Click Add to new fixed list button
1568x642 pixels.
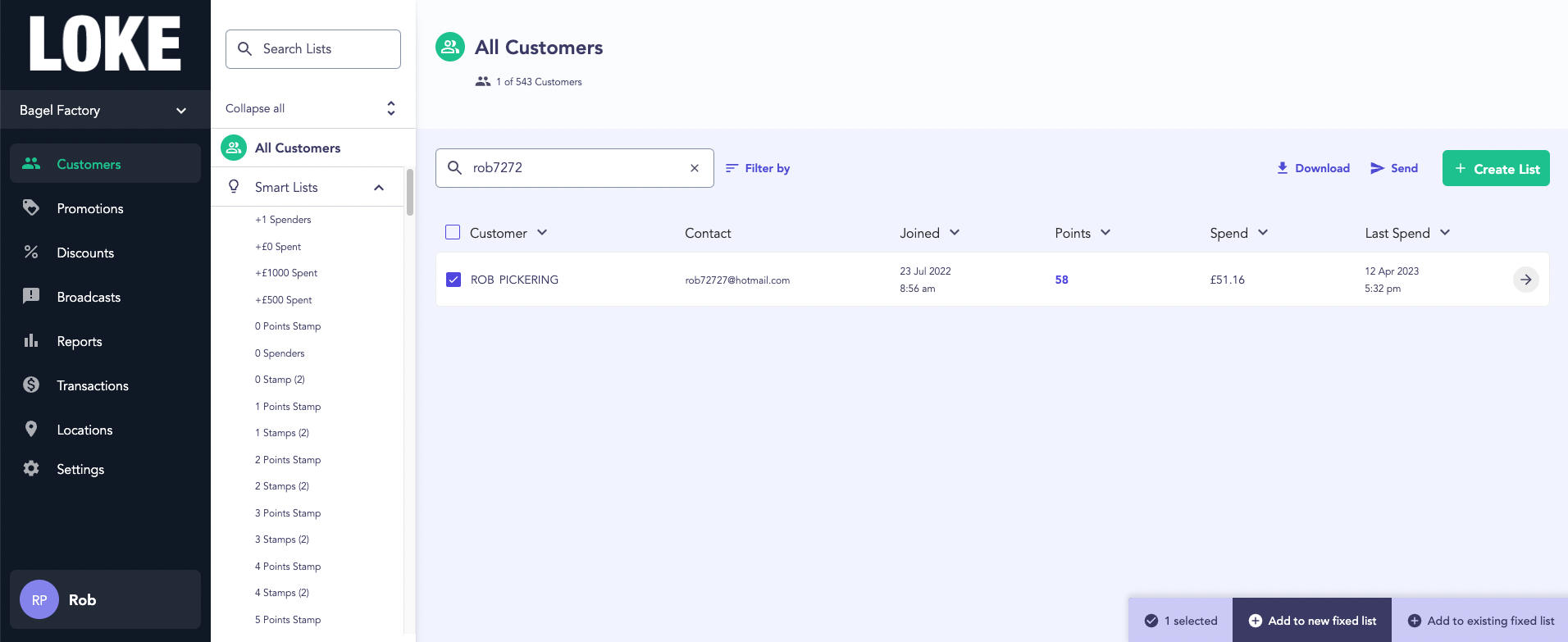pos(1312,621)
